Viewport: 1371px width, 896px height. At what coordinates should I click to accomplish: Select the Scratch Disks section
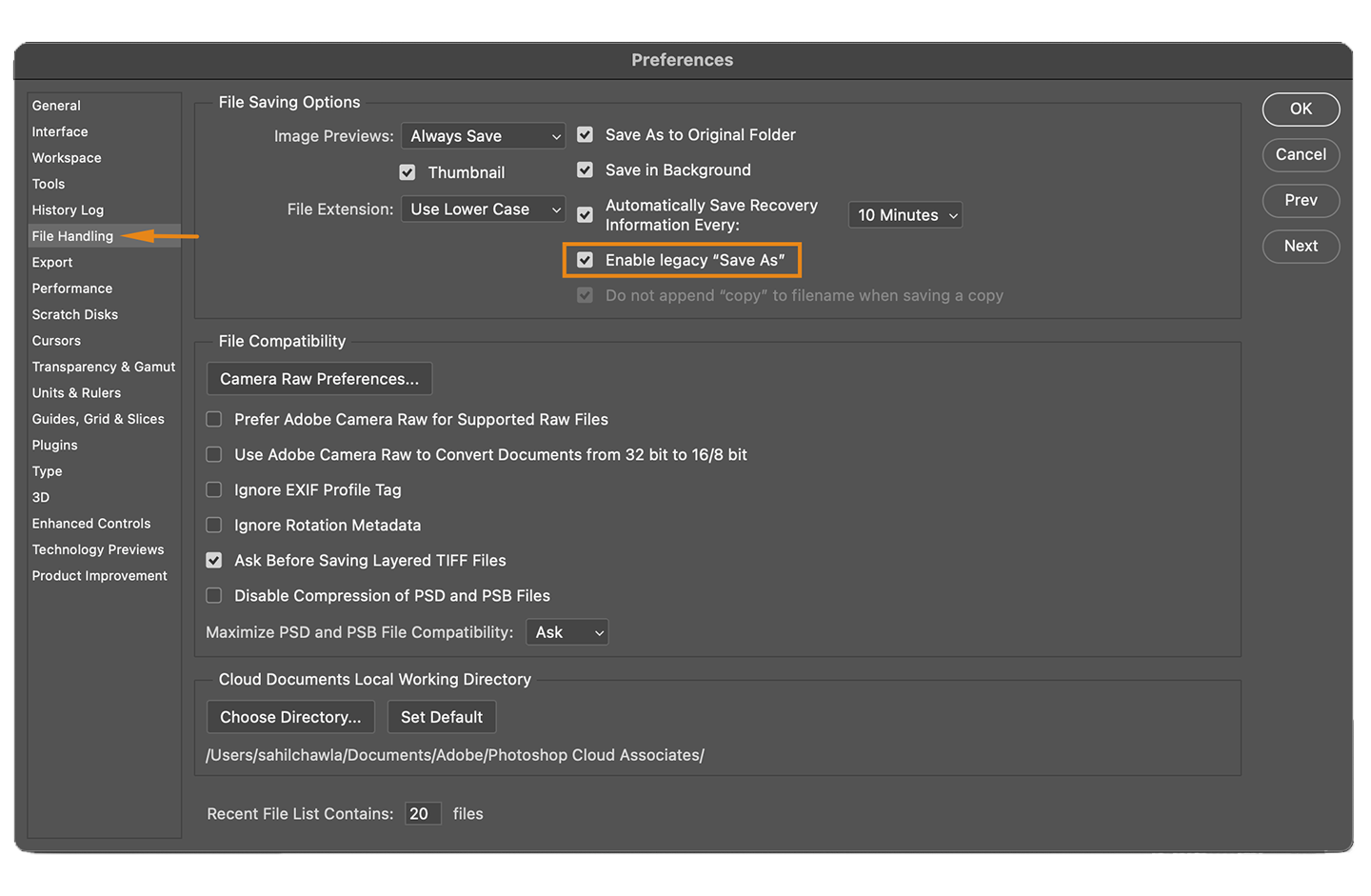[74, 314]
